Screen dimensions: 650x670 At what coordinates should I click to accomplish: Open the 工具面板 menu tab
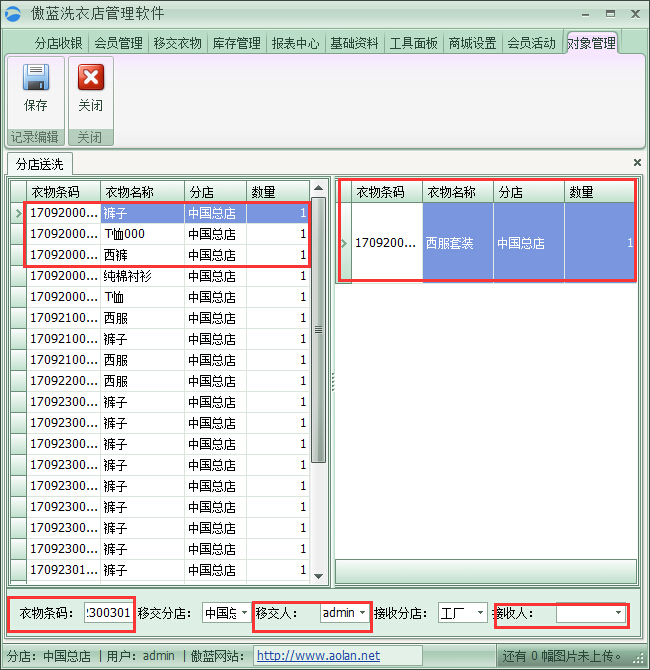click(x=413, y=43)
